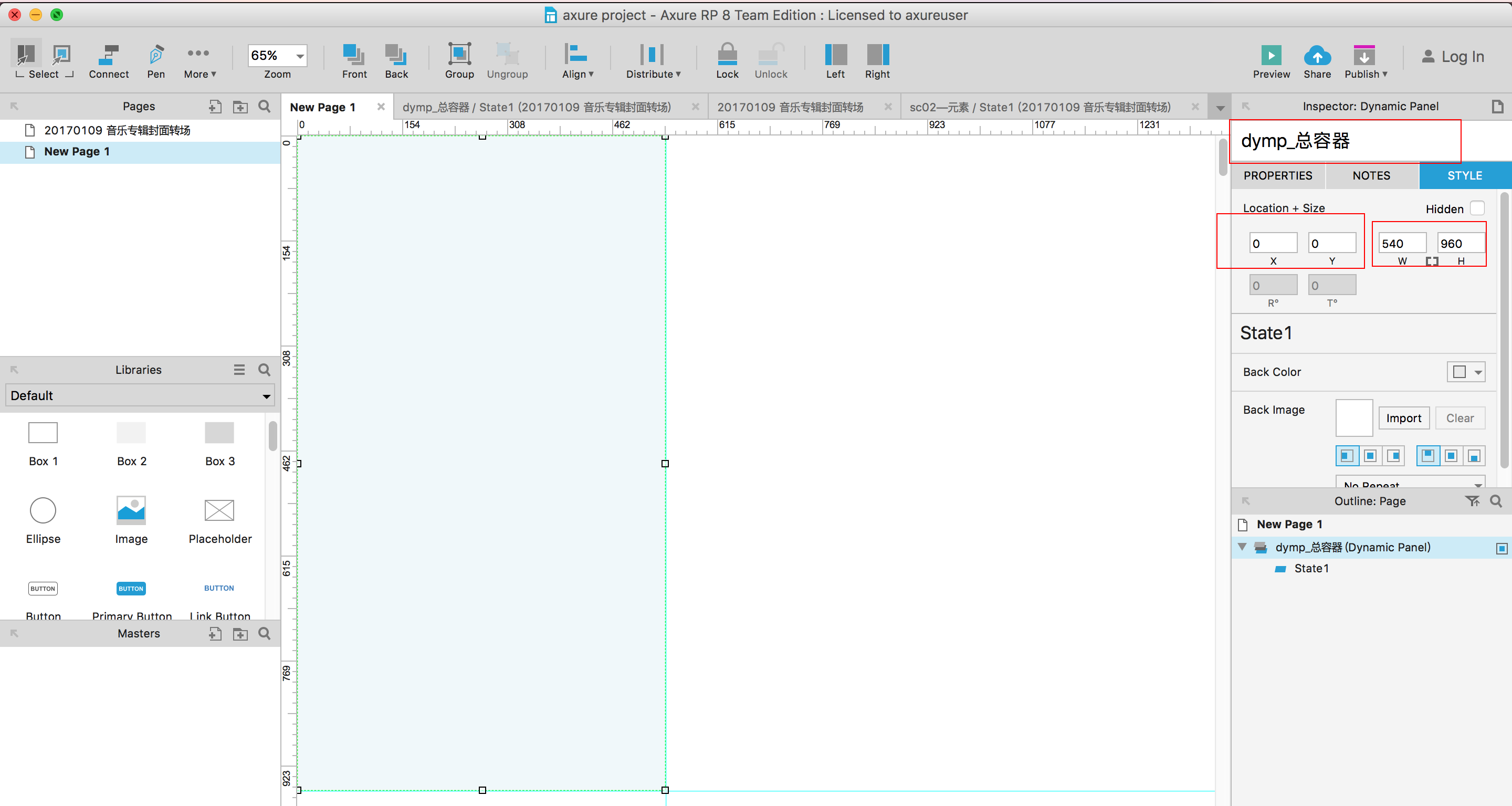Add a new page in Pages panel

(x=215, y=106)
